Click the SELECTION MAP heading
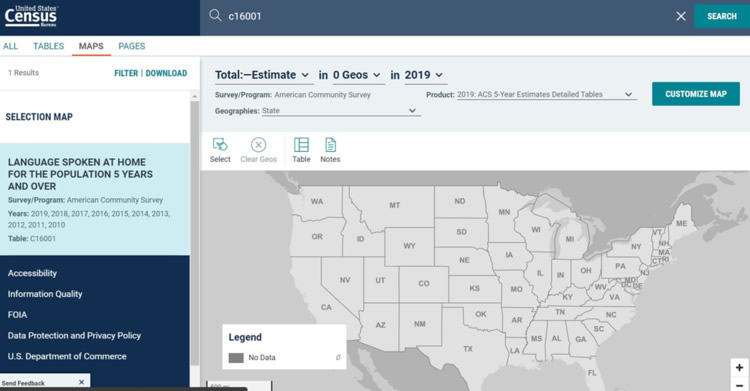 (x=39, y=117)
